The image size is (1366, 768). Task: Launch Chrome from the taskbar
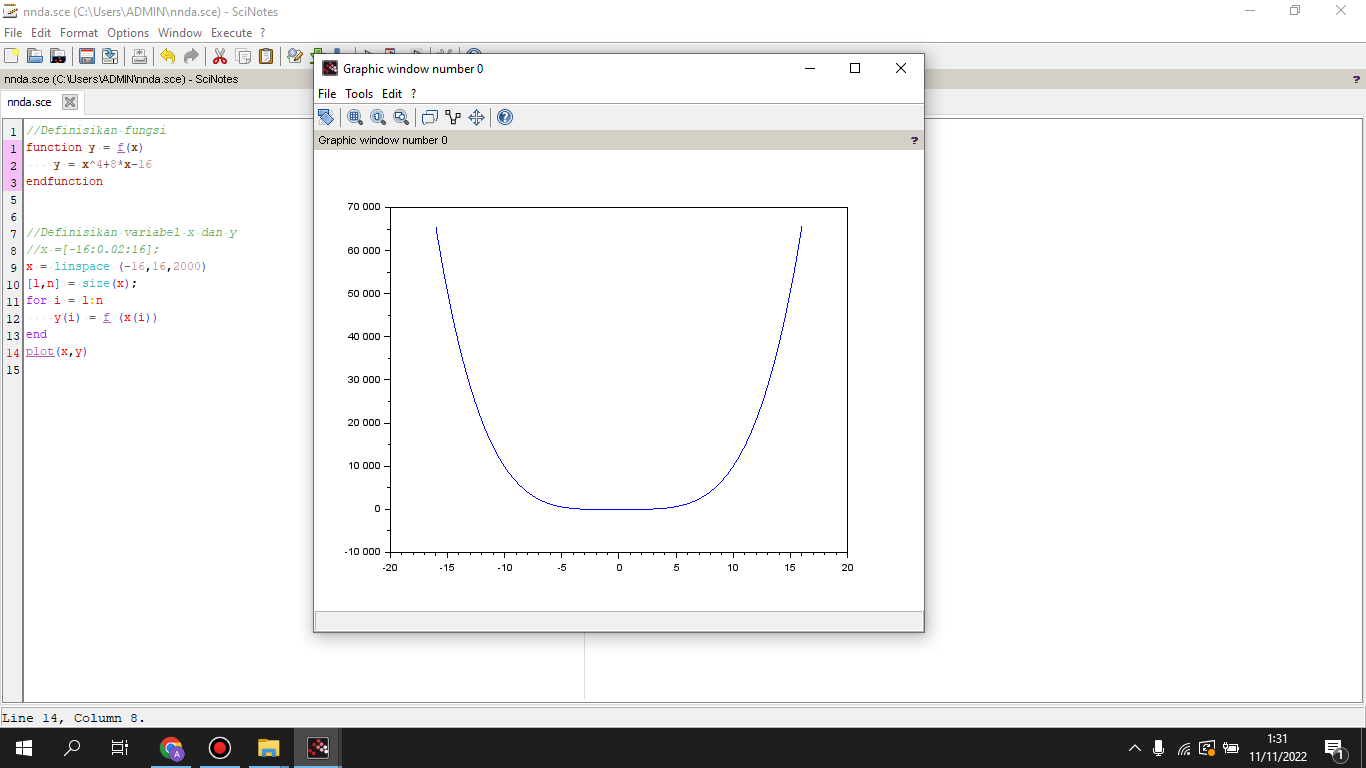(x=172, y=748)
